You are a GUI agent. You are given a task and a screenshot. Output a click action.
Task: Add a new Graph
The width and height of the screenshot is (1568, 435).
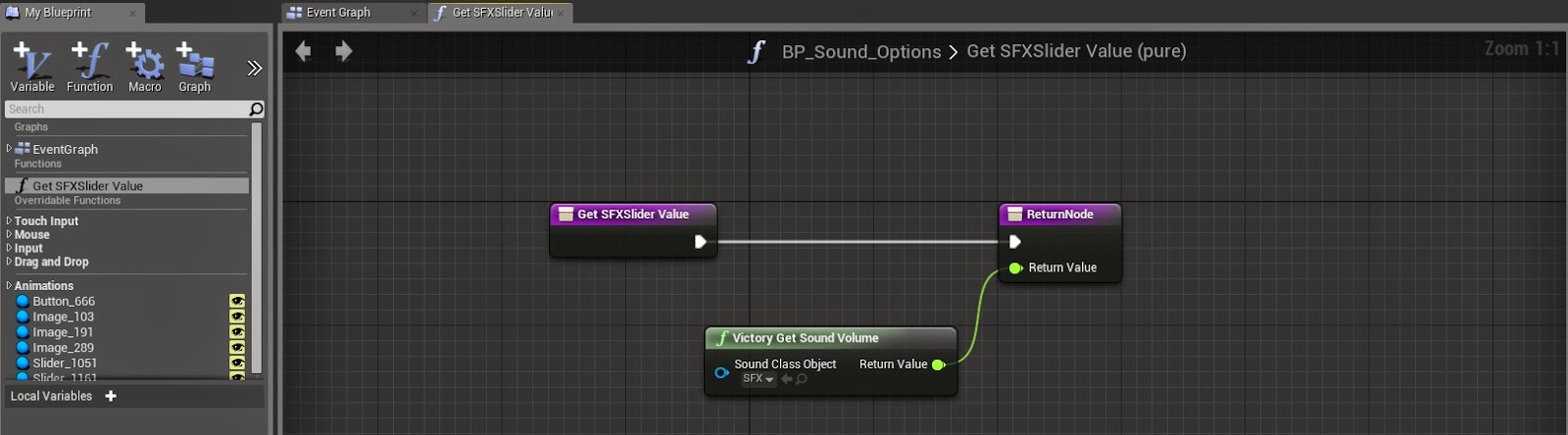pos(195,68)
